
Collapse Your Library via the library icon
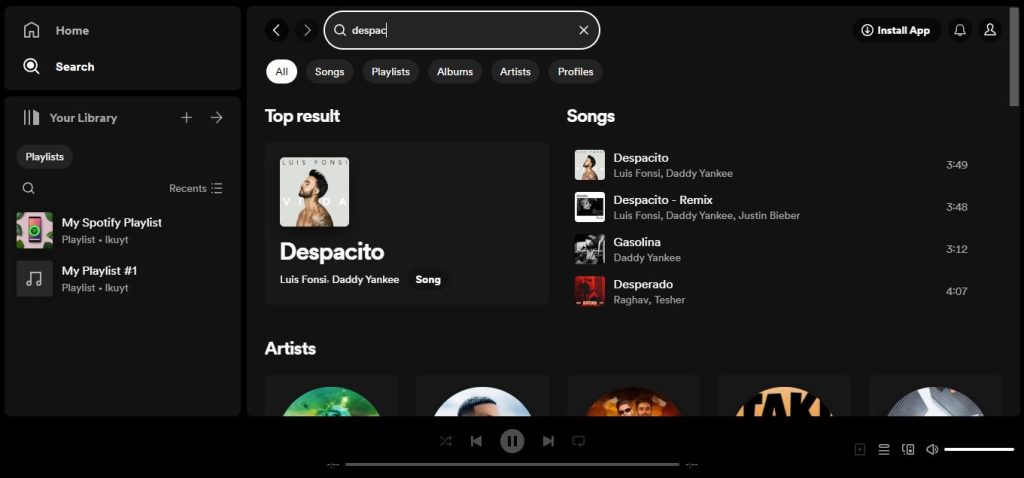coord(31,118)
